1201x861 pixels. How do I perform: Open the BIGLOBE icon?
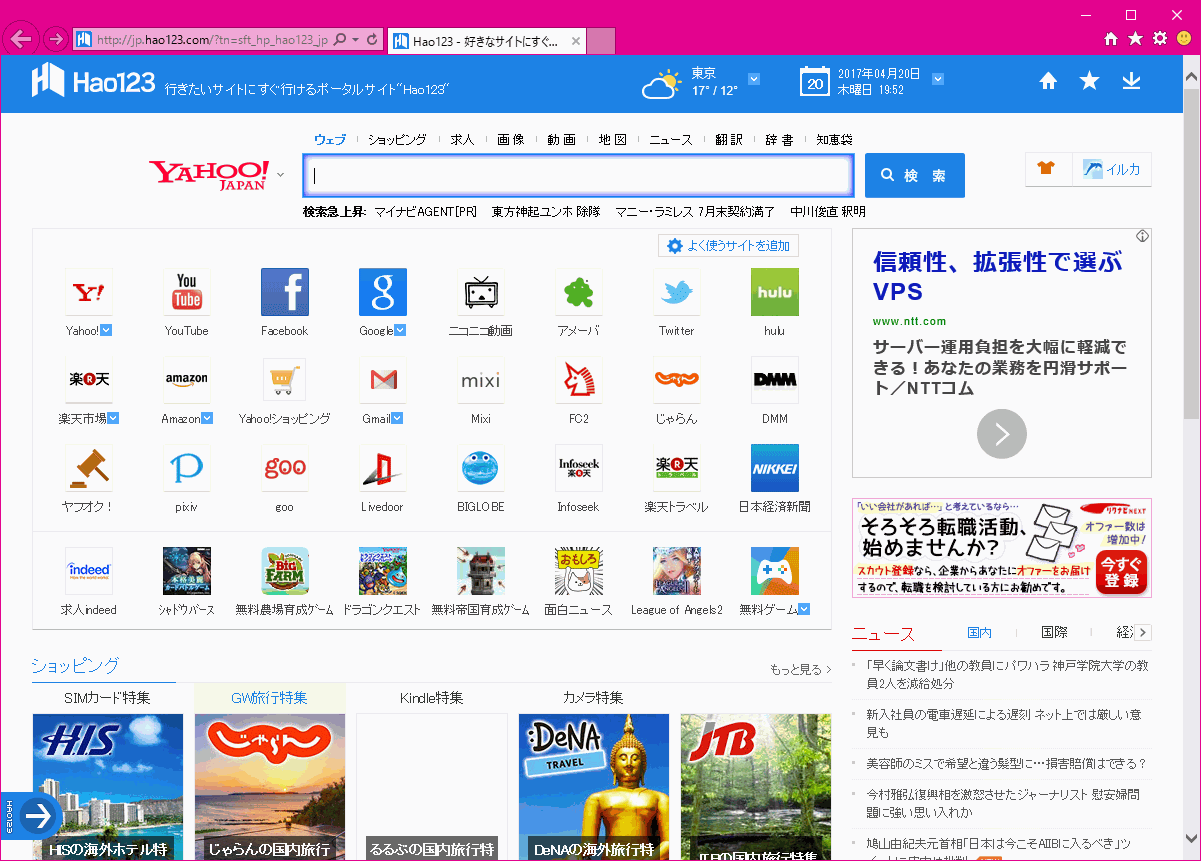pos(481,468)
